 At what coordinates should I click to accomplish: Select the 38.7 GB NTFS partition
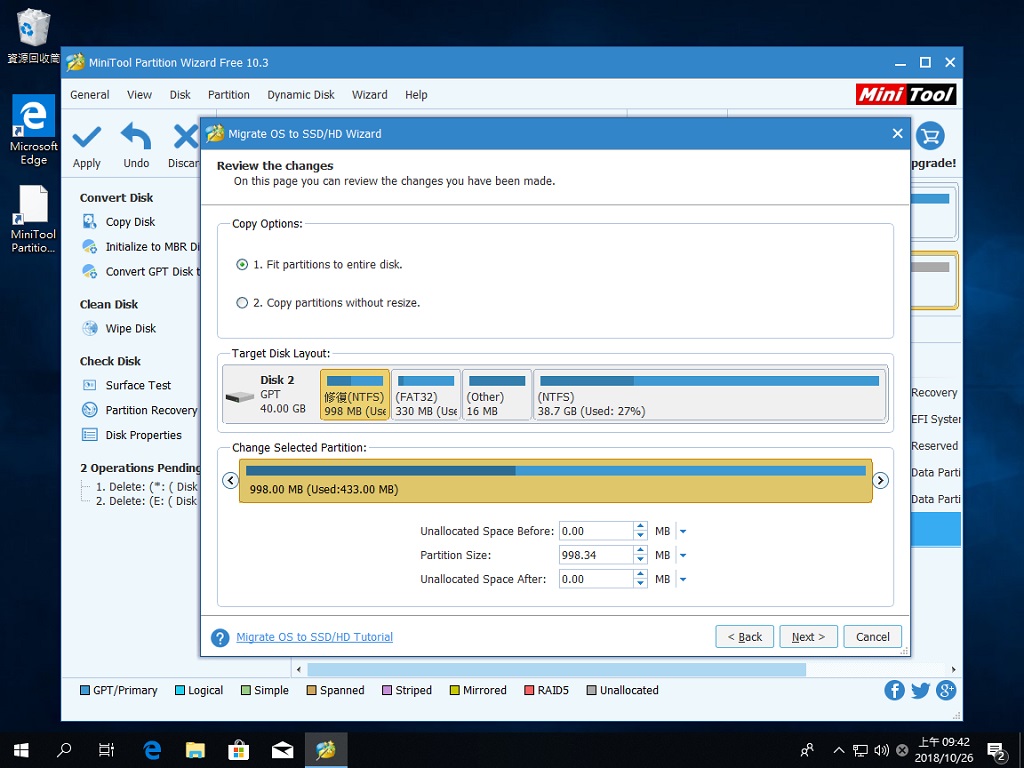click(710, 395)
